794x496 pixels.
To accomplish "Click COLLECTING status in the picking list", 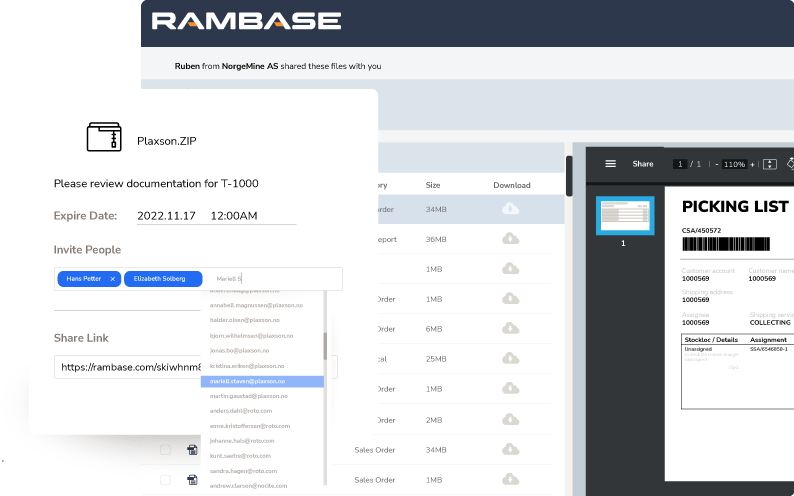I will (x=770, y=322).
